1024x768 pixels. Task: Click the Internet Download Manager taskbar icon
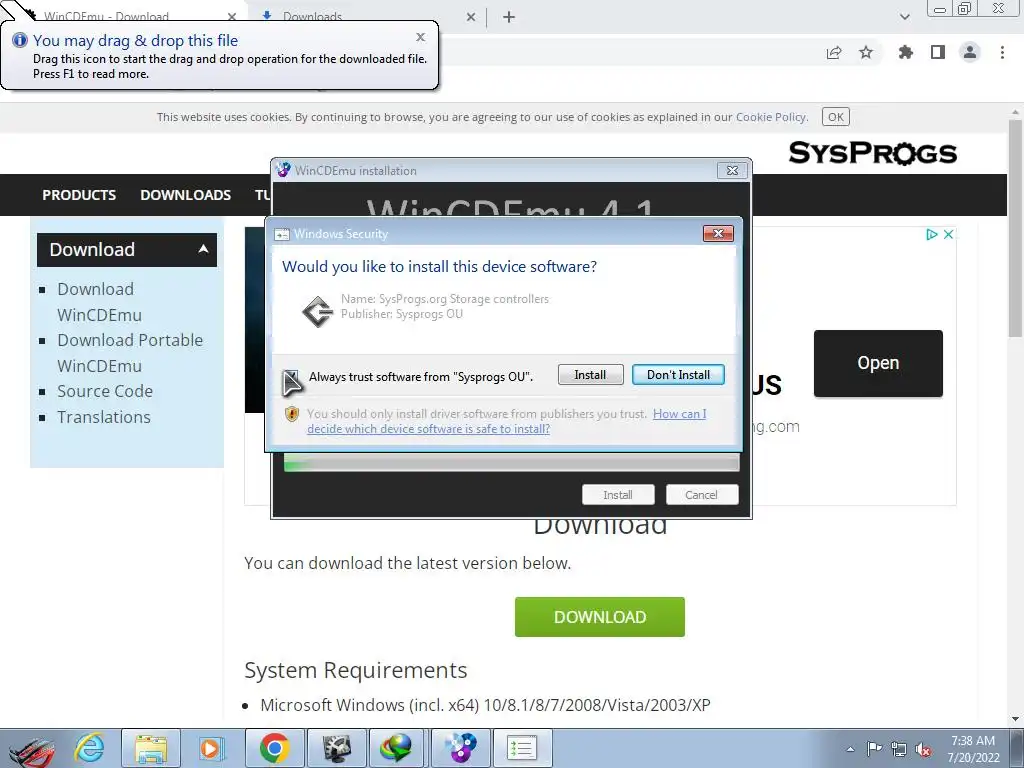click(396, 748)
